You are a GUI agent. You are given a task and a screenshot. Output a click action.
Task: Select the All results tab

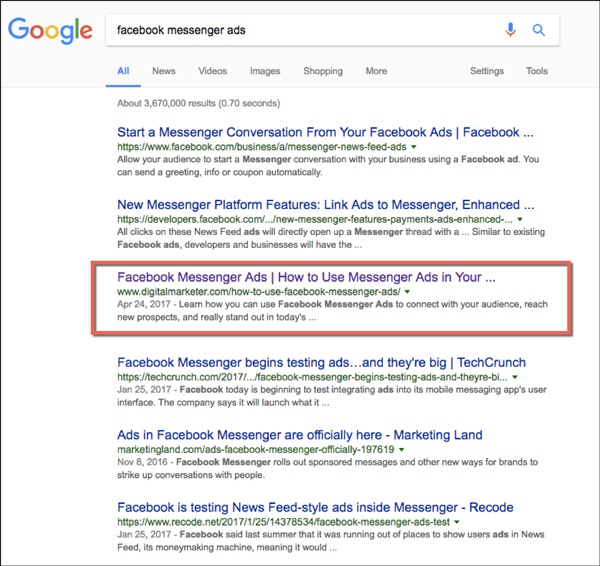[123, 71]
